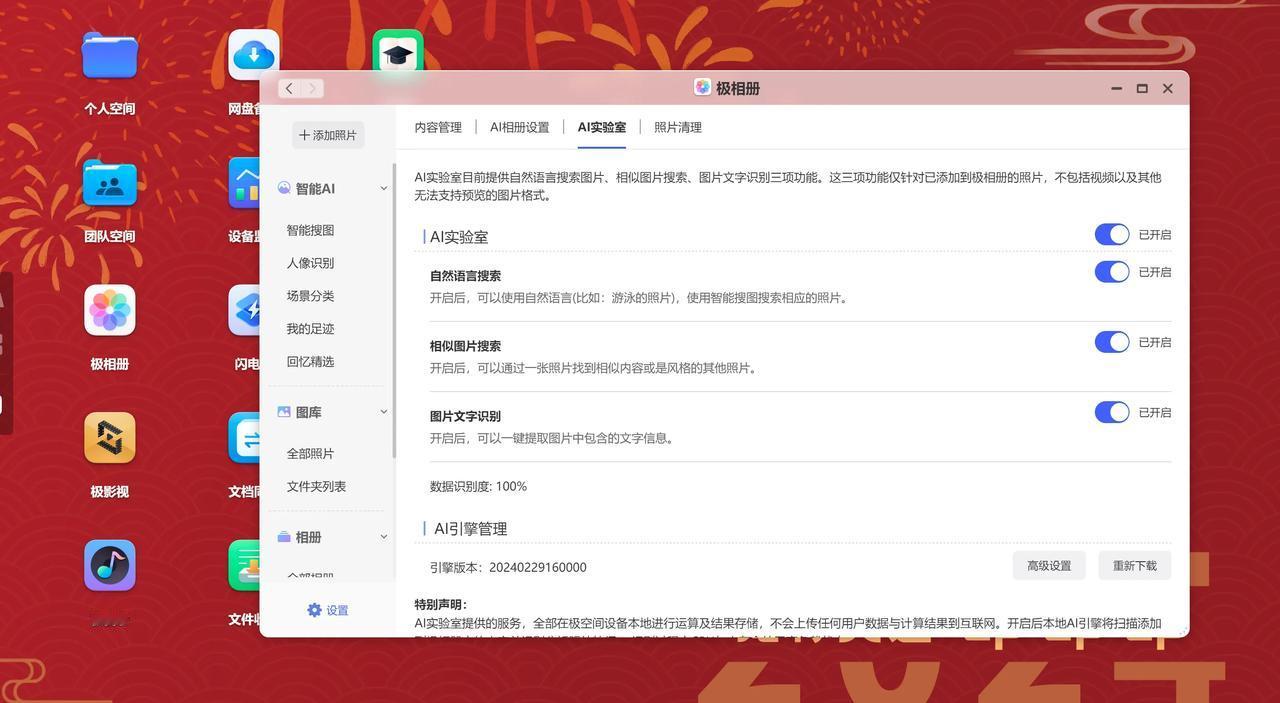Image resolution: width=1280 pixels, height=703 pixels.
Task: Click the 数据识别度: 100% text
Action: point(478,486)
